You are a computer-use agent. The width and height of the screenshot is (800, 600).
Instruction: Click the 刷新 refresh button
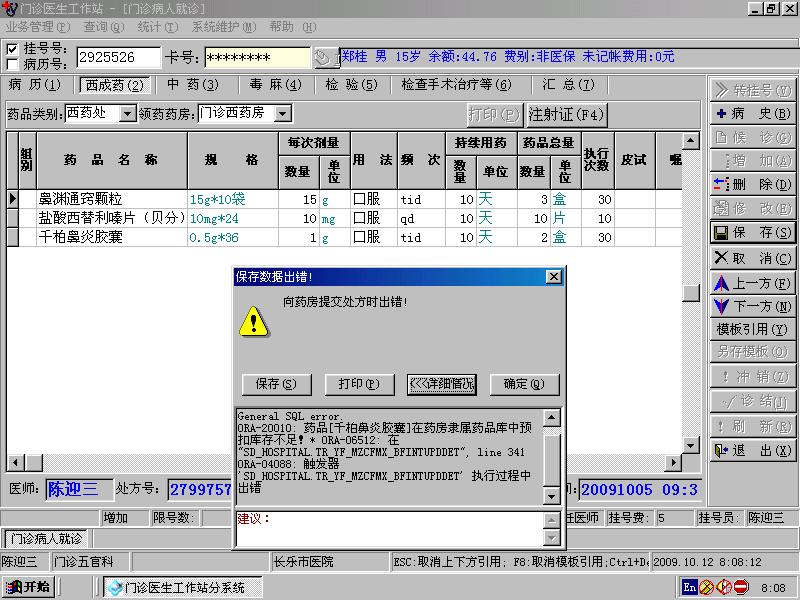(x=753, y=426)
